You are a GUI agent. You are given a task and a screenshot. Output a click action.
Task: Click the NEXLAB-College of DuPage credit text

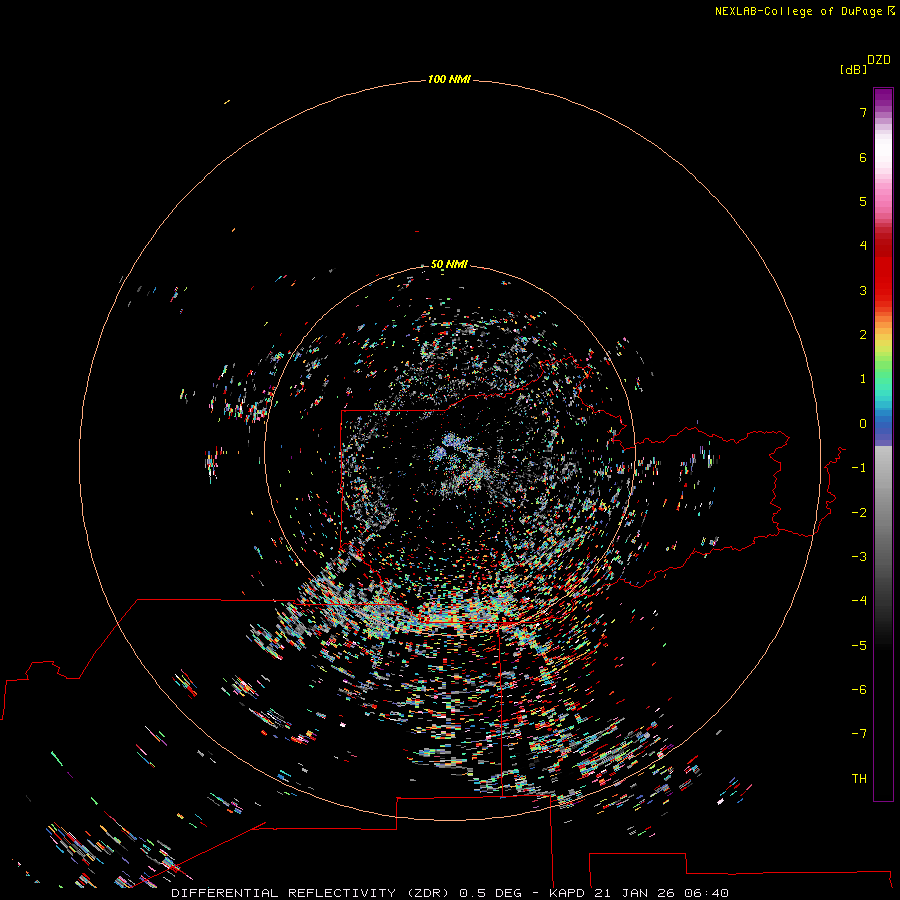804,11
